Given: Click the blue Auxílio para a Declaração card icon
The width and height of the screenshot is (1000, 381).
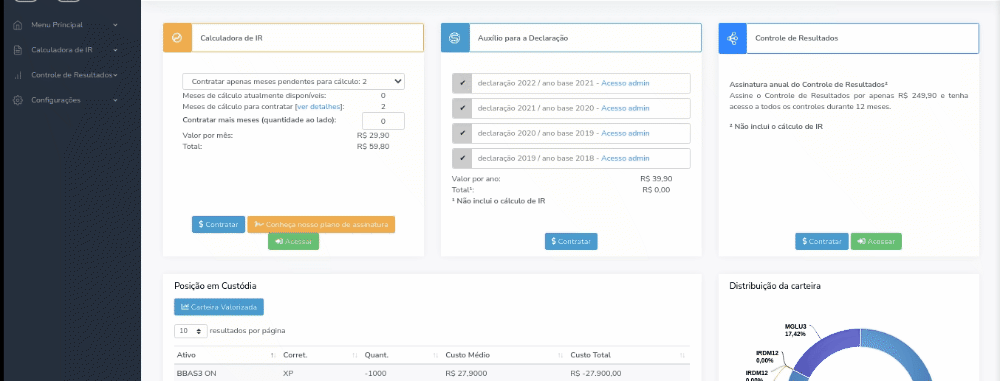Looking at the screenshot, I should click(x=455, y=38).
